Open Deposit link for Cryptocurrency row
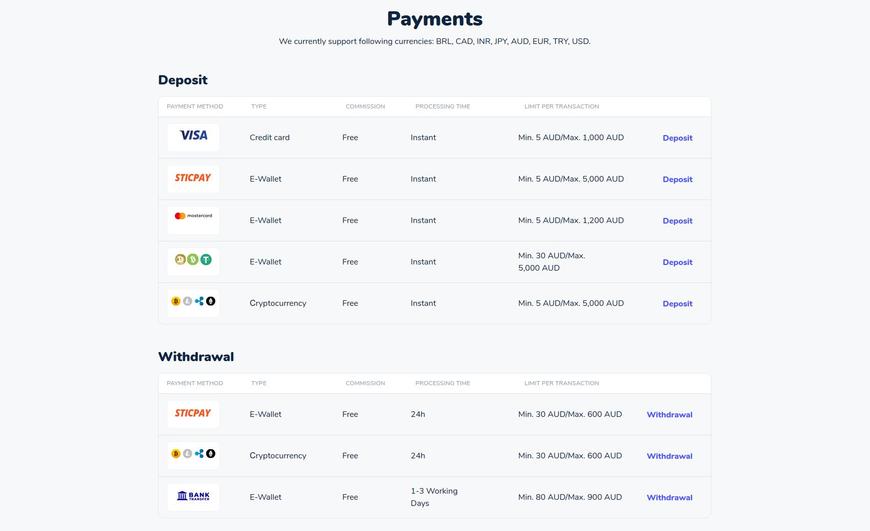 pos(677,304)
